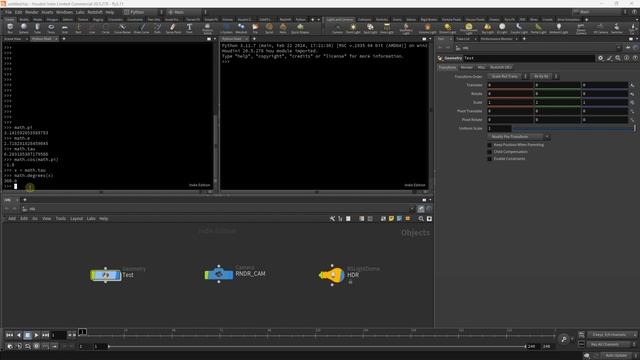Toggle Child Compensation checkbox
The image size is (640, 360).
(x=490, y=152)
